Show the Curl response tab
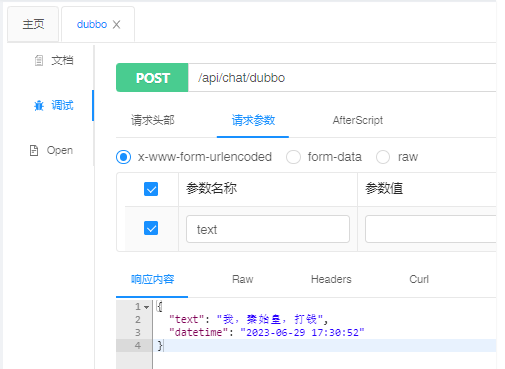 point(419,279)
